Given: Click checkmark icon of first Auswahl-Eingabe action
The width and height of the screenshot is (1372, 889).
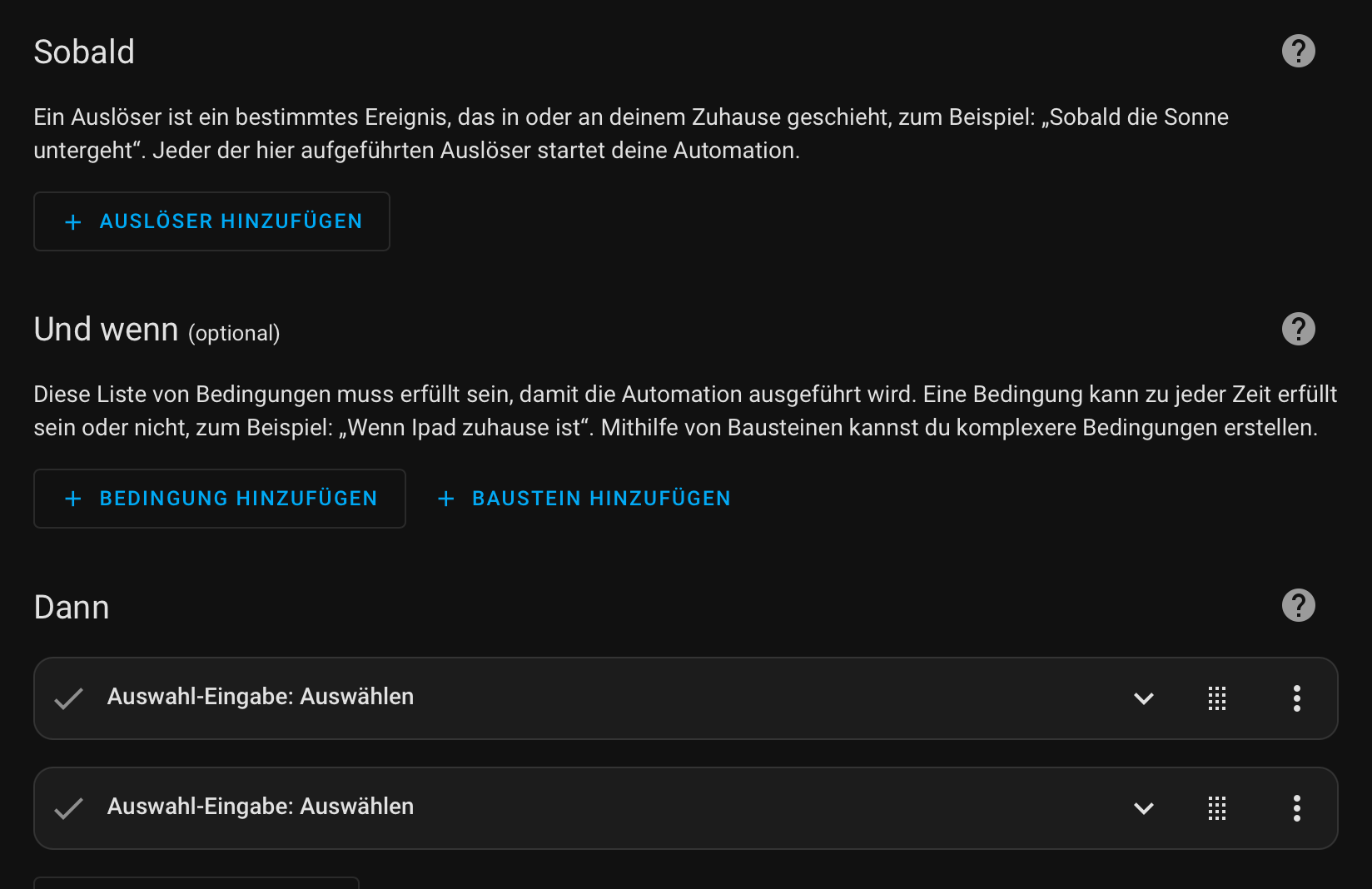Looking at the screenshot, I should pos(68,698).
